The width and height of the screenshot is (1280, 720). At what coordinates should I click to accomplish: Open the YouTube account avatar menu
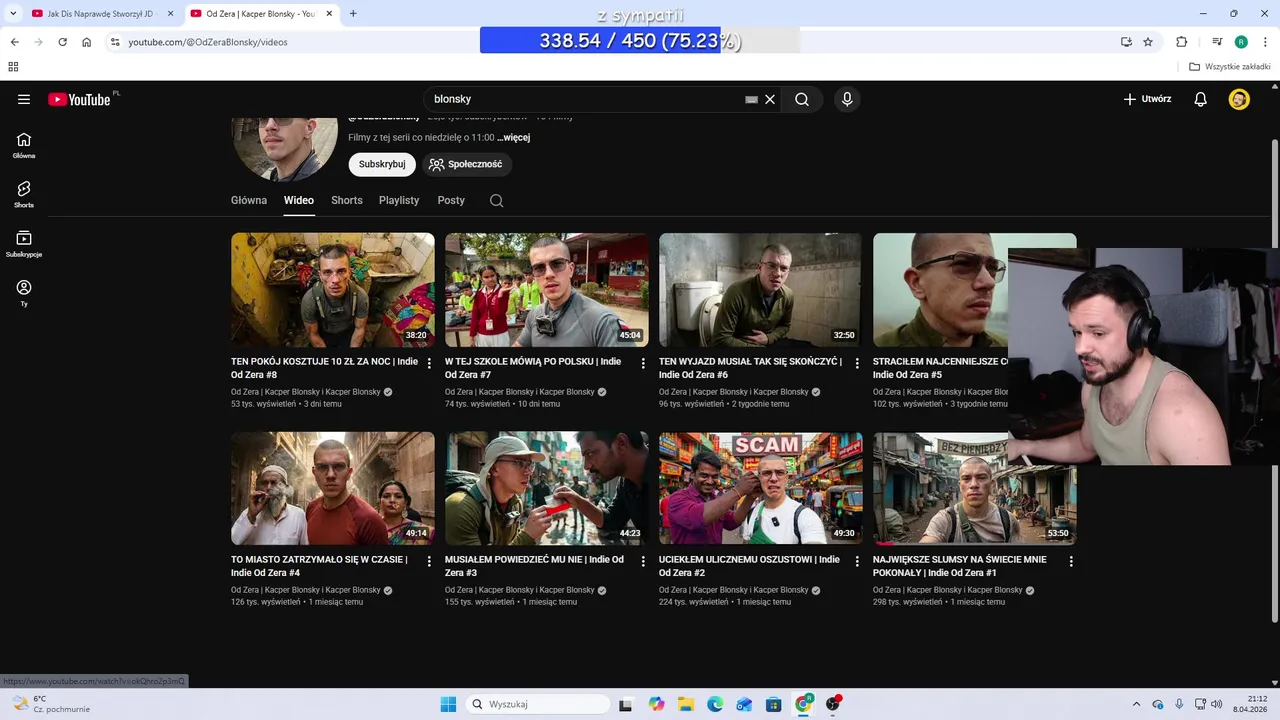click(x=1239, y=99)
